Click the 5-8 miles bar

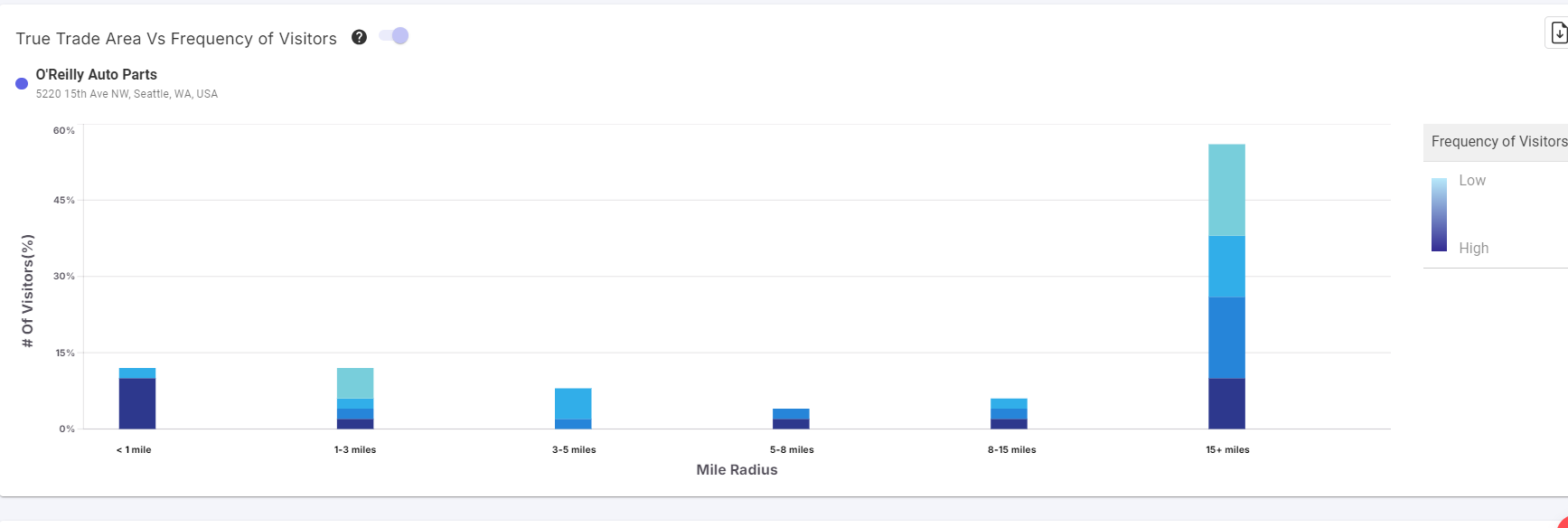click(791, 419)
